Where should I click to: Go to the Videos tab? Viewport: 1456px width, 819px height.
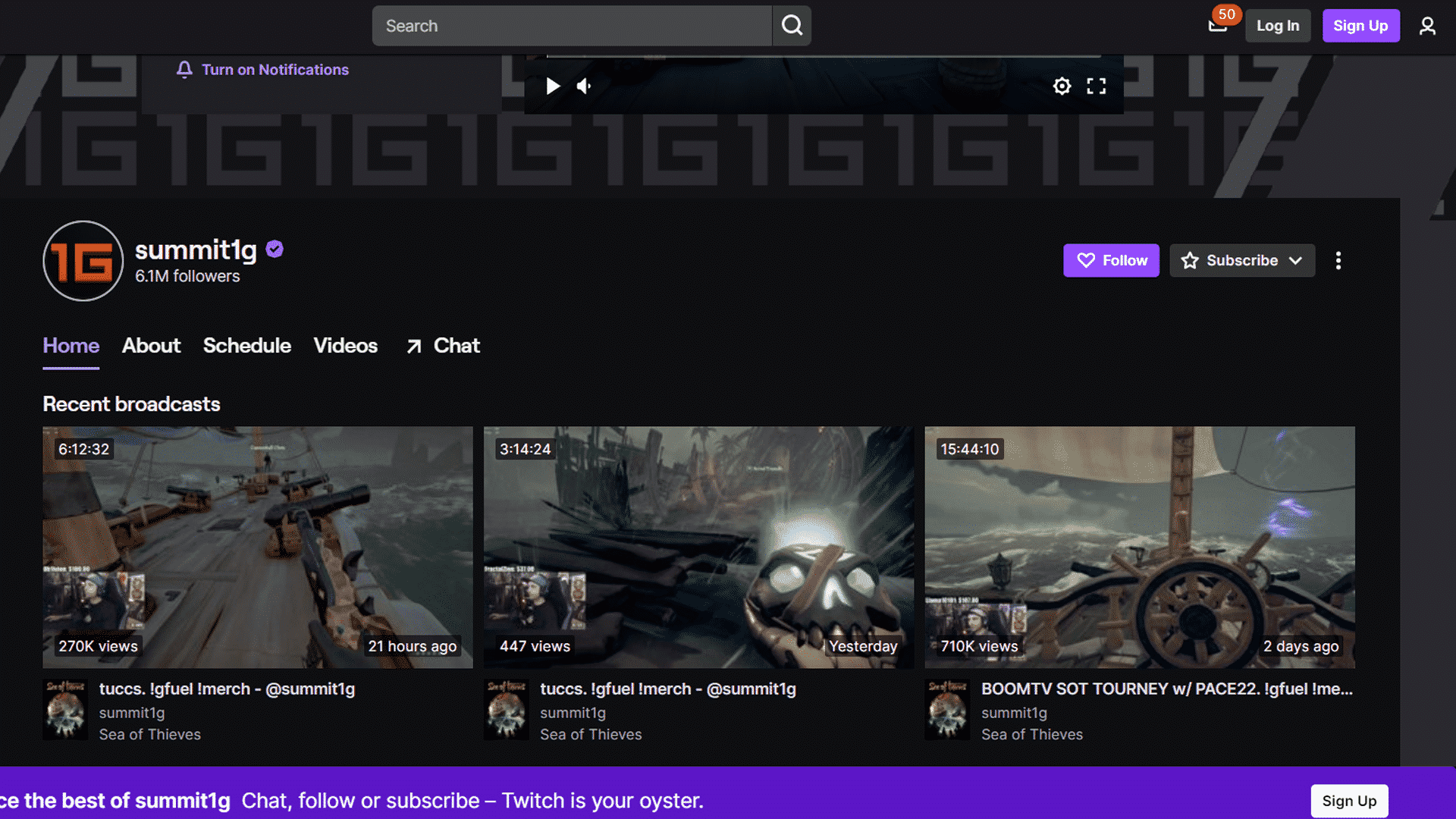pyautogui.click(x=346, y=346)
